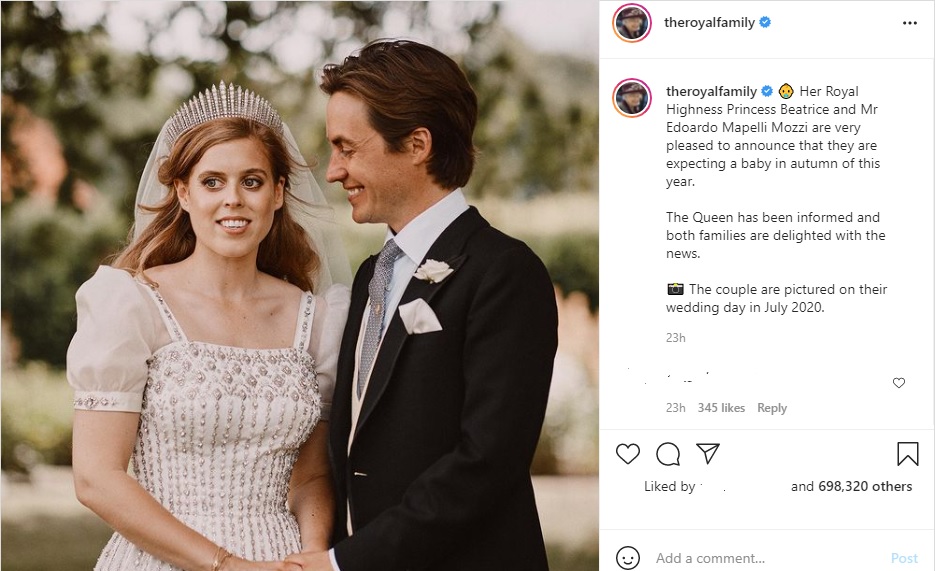Like the post with the heart icon
Screen dimensions: 935x571
(628, 454)
